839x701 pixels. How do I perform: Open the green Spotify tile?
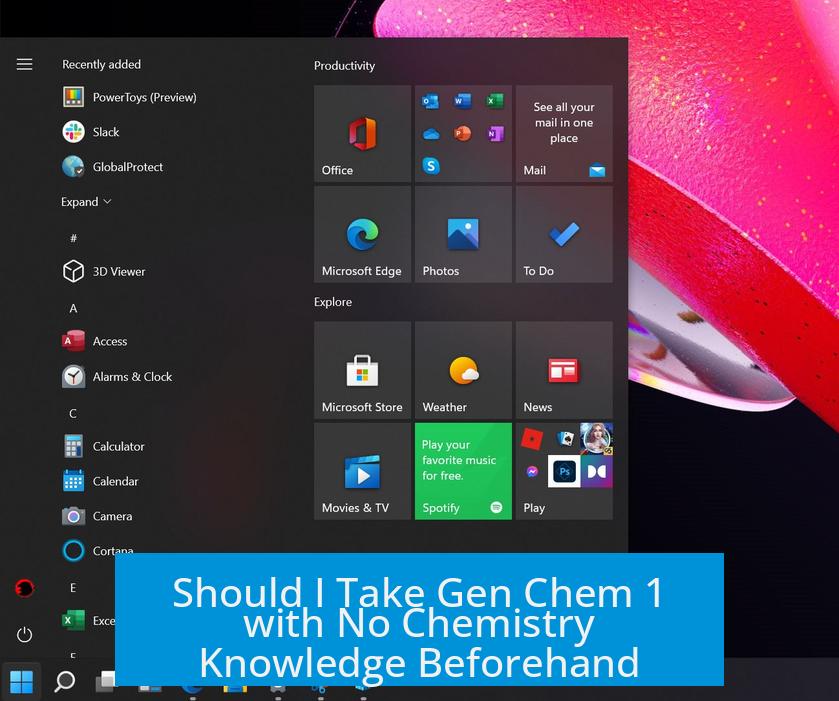point(463,471)
